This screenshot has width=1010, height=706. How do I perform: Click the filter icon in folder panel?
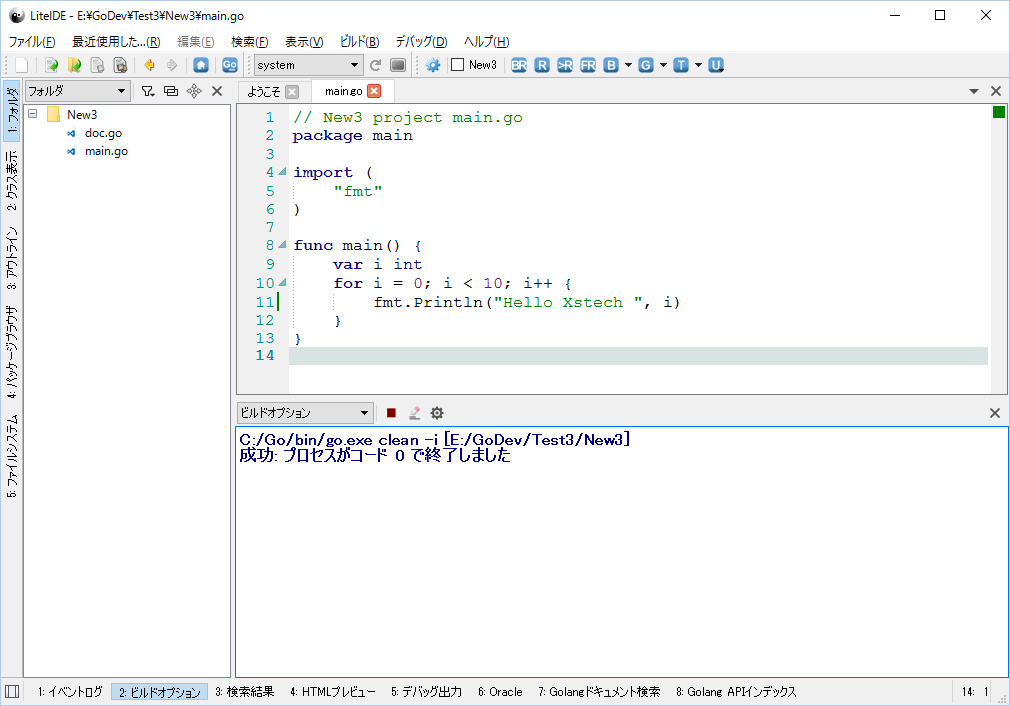pyautogui.click(x=148, y=91)
